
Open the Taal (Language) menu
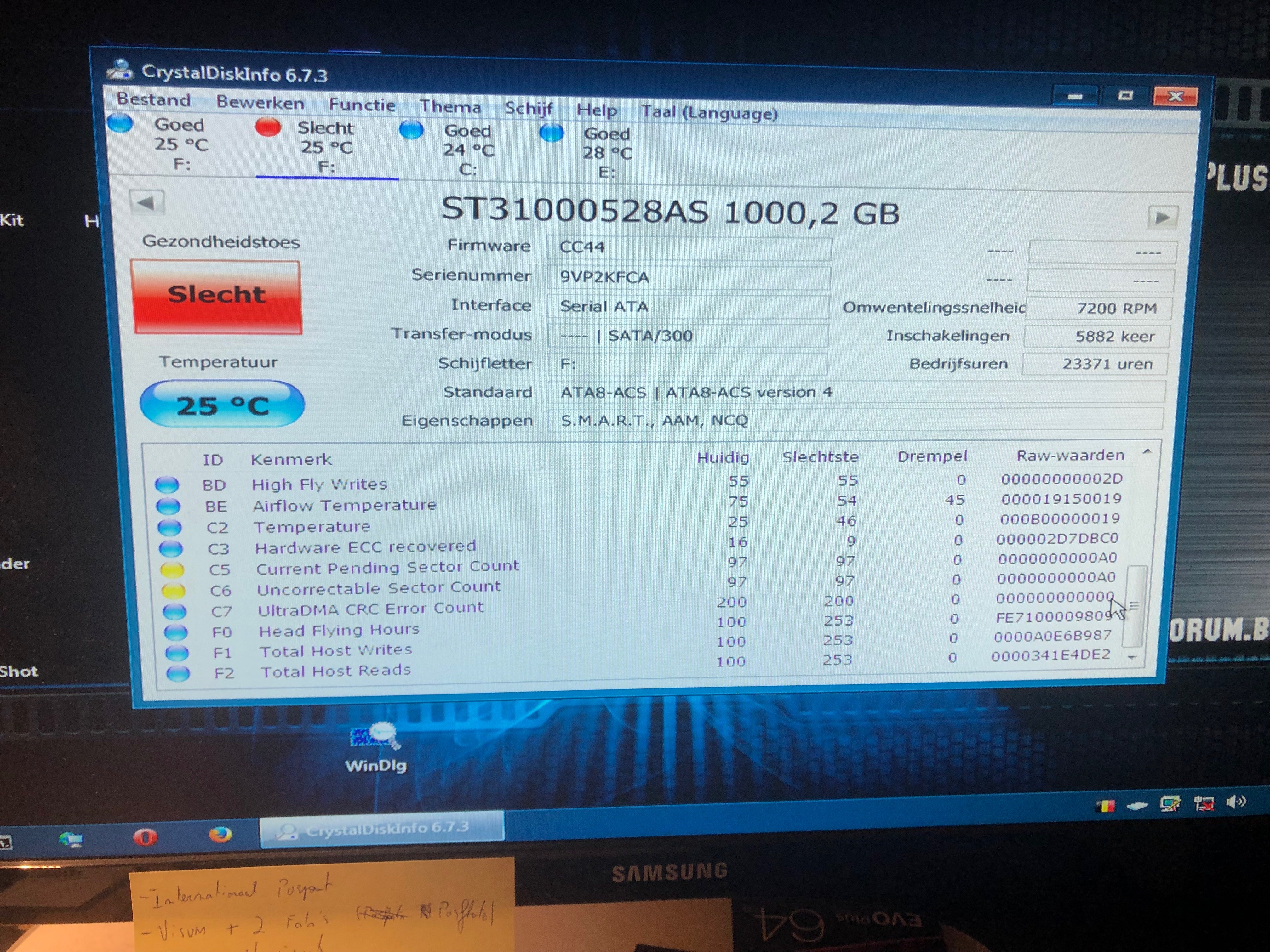point(709,112)
